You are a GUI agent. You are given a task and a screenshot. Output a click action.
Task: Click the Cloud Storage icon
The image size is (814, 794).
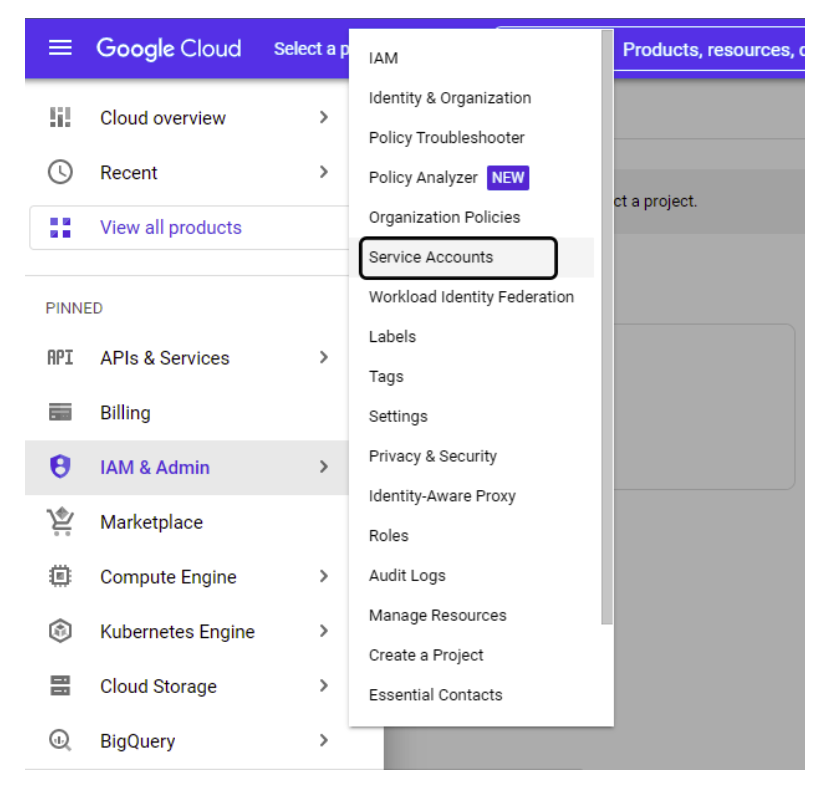[x=60, y=685]
